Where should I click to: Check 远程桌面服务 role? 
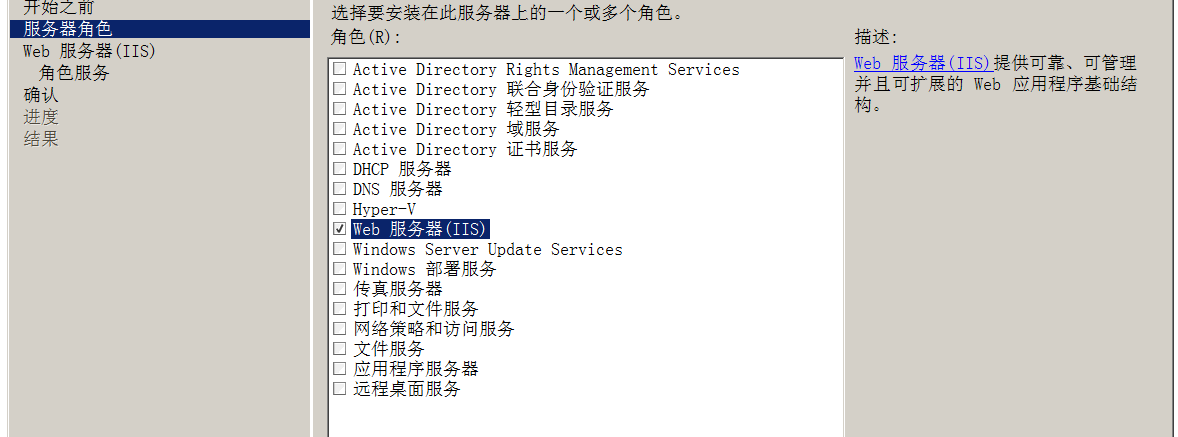(340, 388)
